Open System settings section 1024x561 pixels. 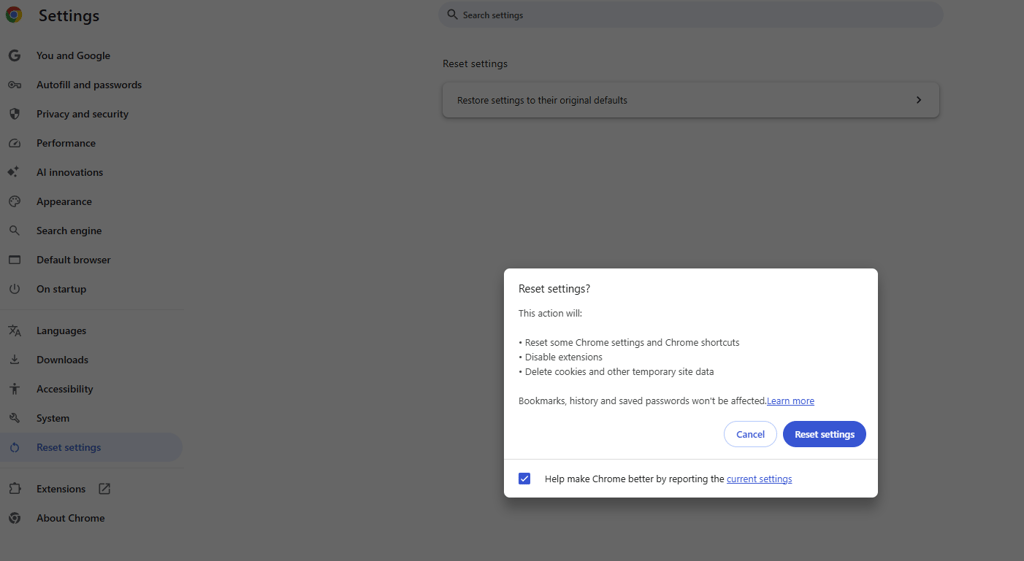(53, 419)
